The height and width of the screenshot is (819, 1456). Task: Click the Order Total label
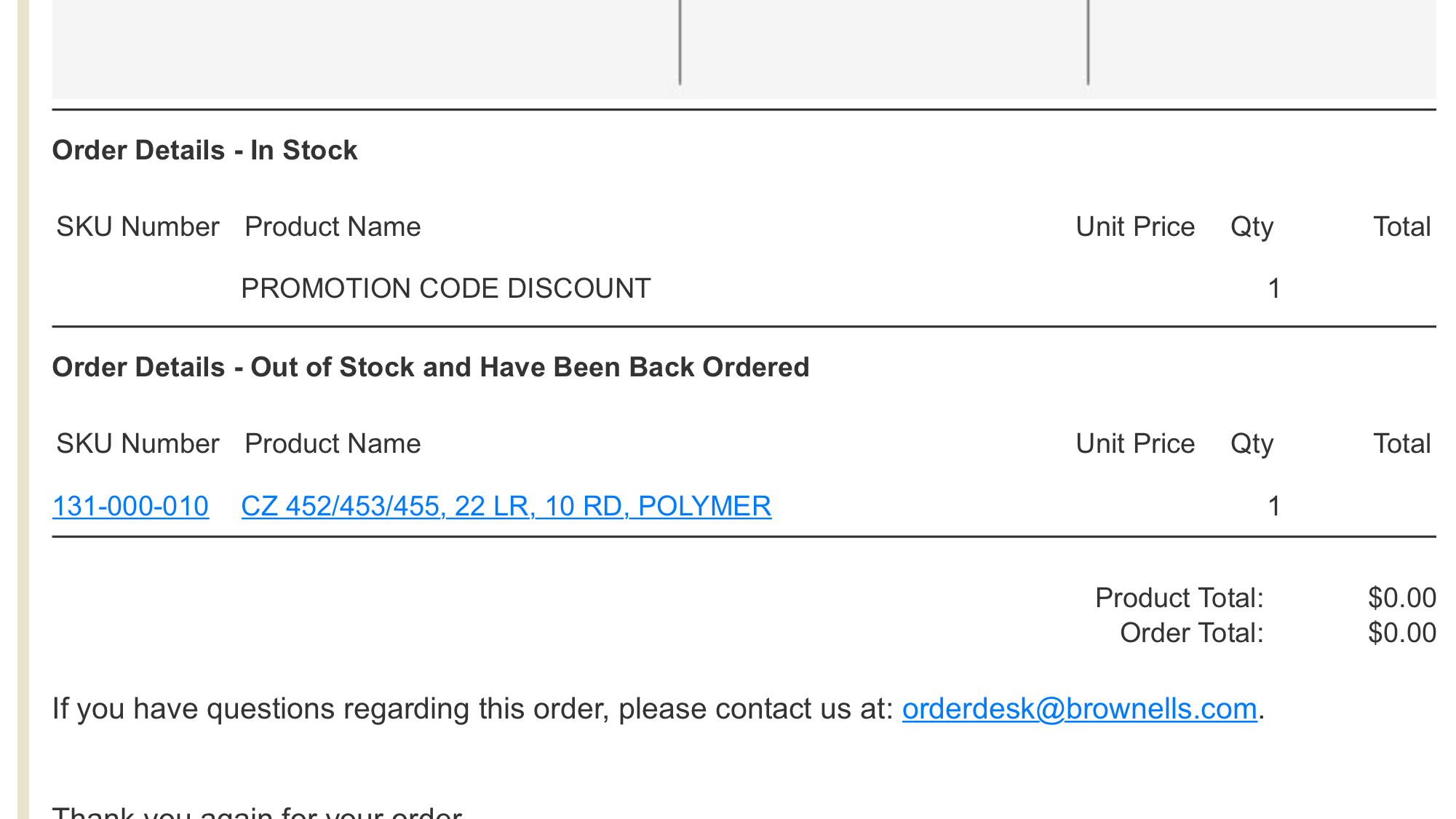coord(1192,633)
